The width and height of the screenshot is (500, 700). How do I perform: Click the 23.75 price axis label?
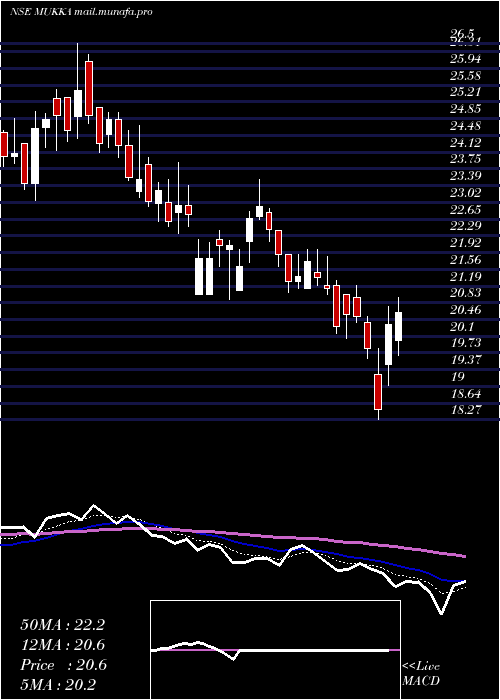(x=466, y=159)
